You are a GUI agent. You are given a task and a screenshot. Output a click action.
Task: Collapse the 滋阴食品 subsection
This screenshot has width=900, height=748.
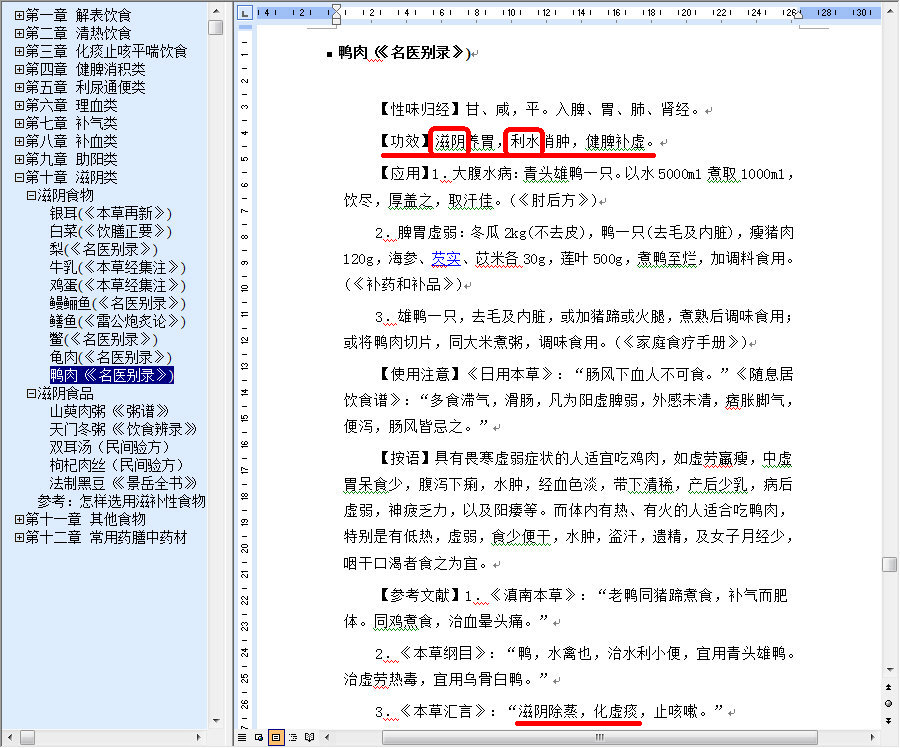[x=31, y=394]
